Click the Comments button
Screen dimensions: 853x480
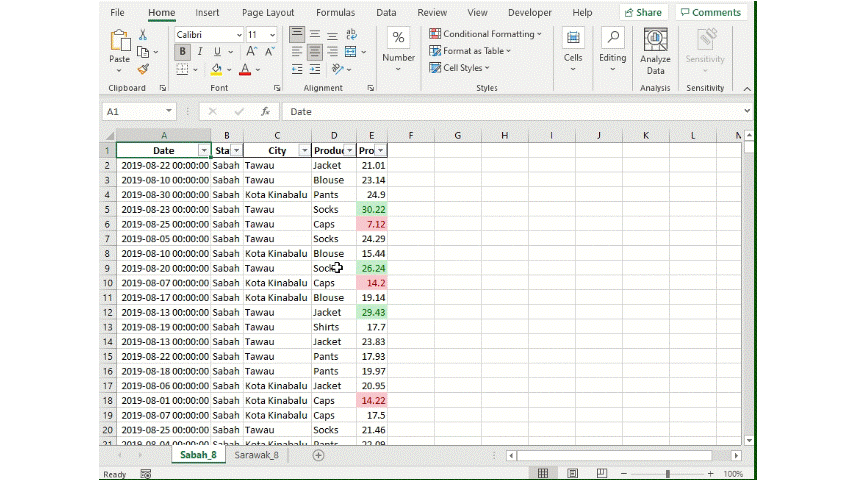(710, 13)
